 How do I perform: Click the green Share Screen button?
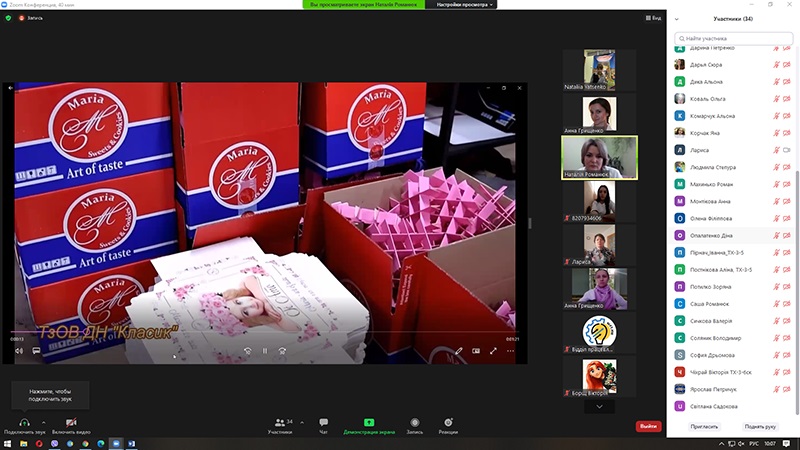point(369,426)
